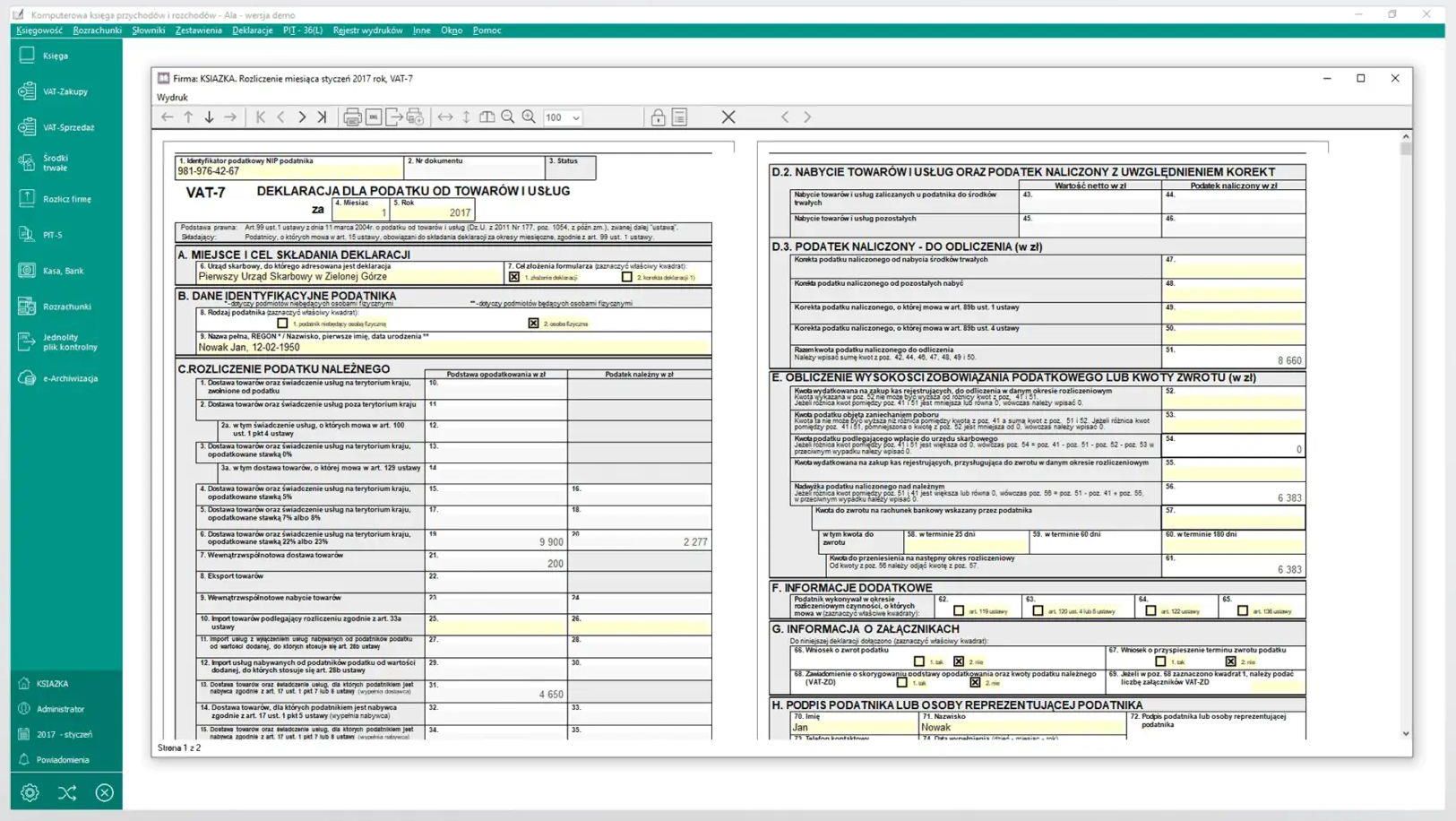
Task: Open the Pomoc menu
Action: point(487,30)
